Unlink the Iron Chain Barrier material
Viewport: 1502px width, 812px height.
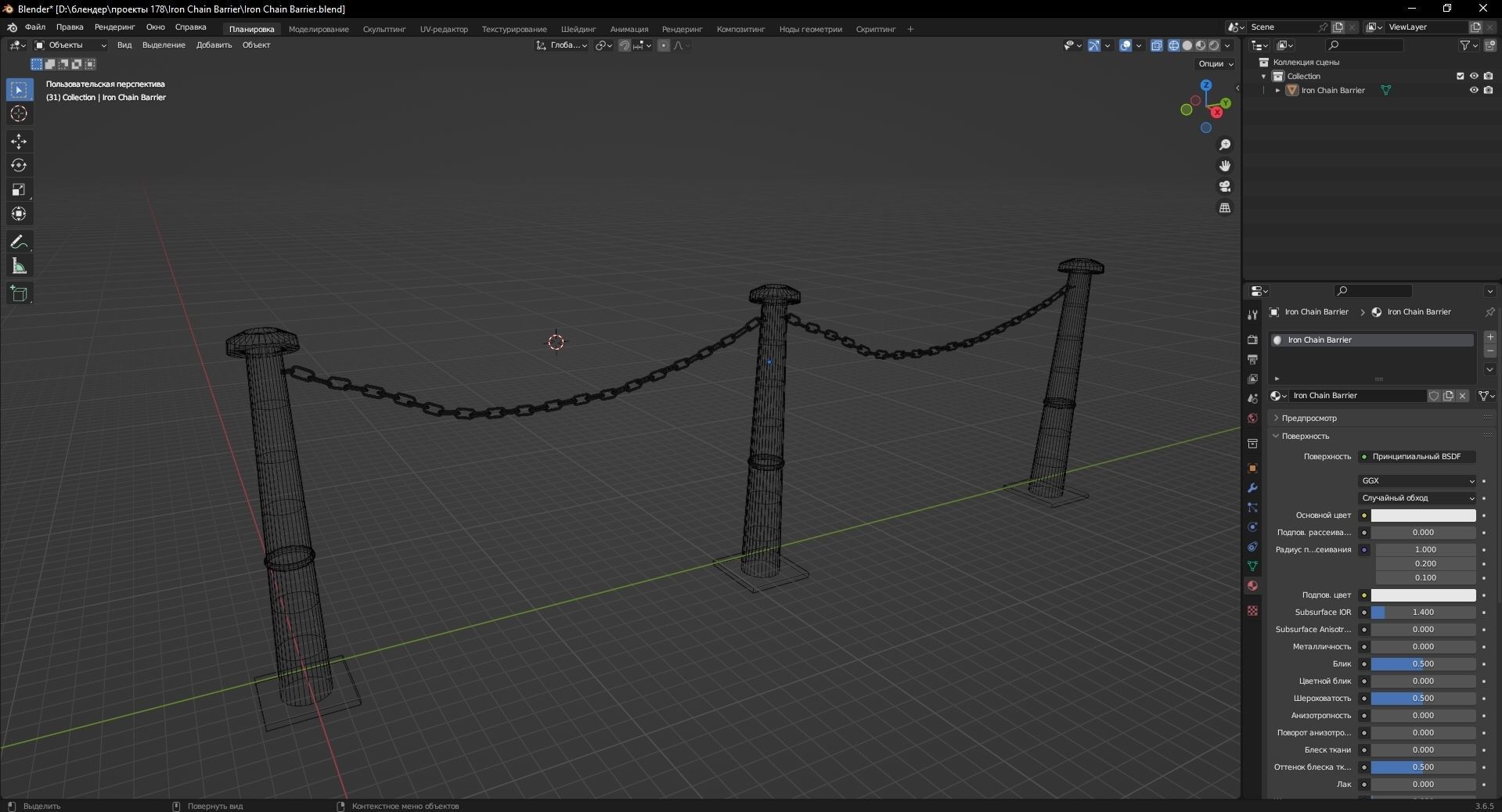[x=1462, y=396]
